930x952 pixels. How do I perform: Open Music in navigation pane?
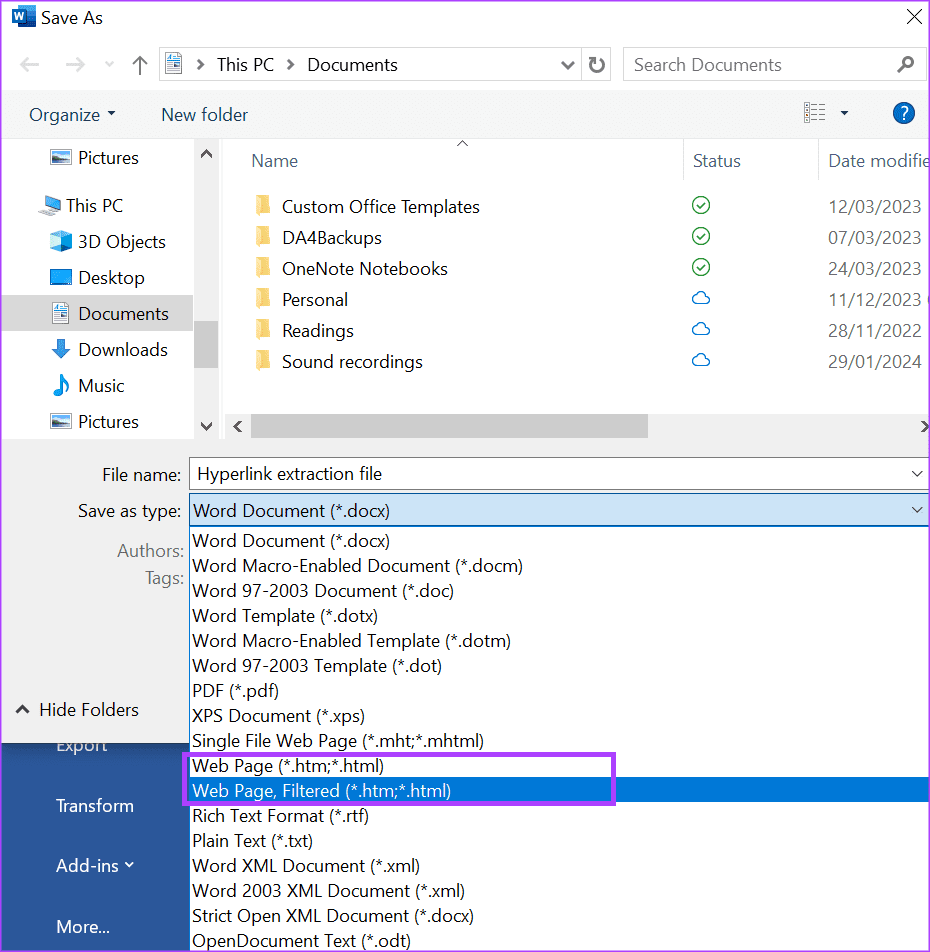88,386
